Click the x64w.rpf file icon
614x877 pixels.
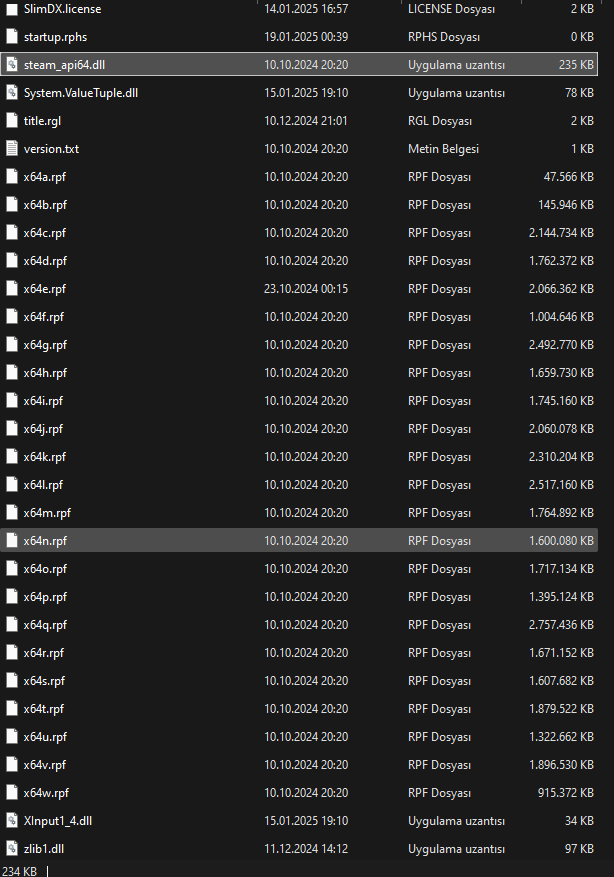click(x=12, y=793)
